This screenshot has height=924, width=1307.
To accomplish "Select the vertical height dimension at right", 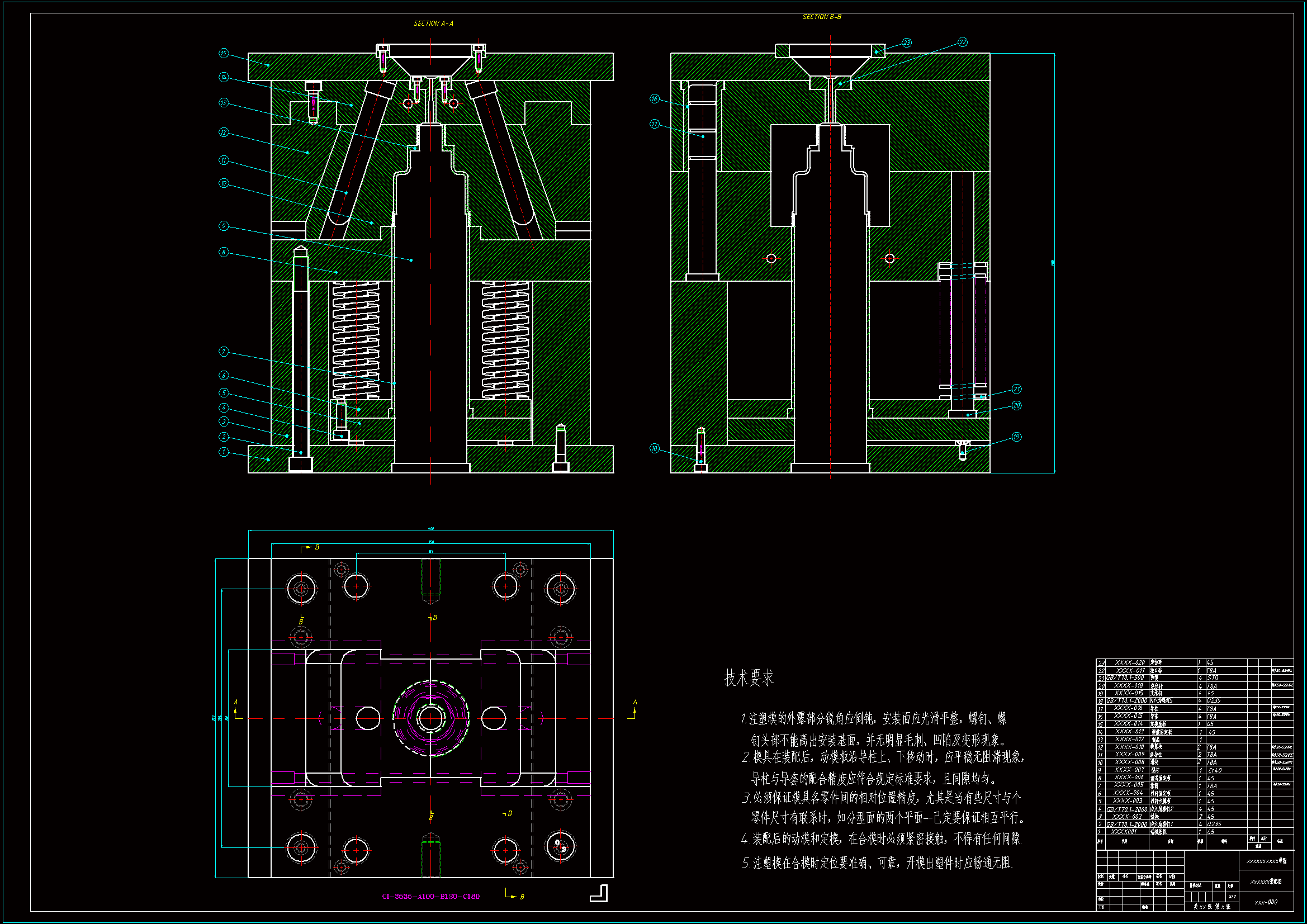I will coord(1054,263).
